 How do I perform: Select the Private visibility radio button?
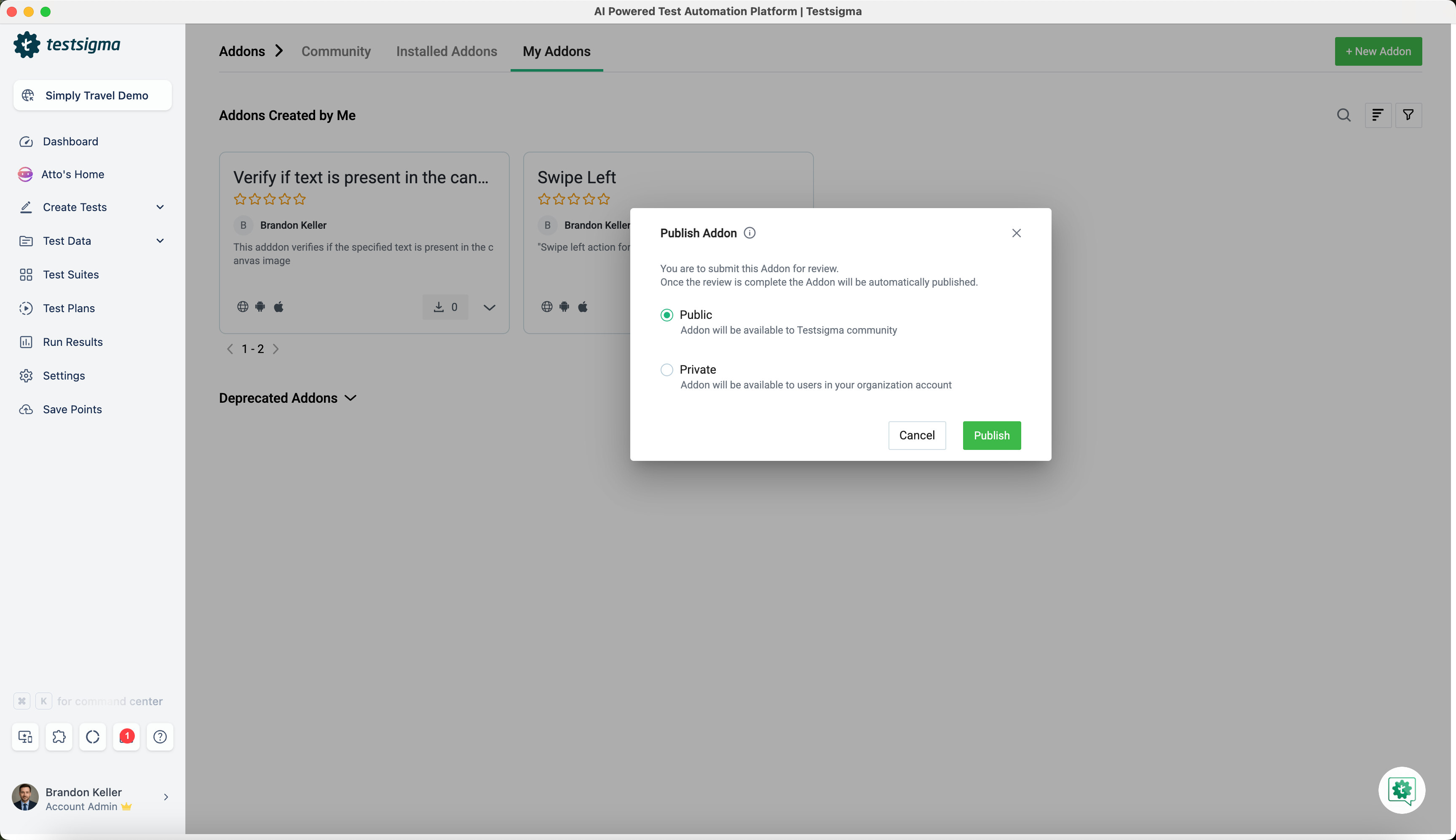point(666,369)
